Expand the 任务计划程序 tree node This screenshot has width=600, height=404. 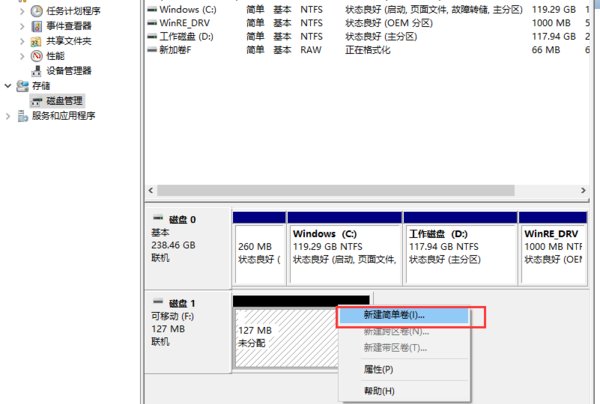(22, 11)
